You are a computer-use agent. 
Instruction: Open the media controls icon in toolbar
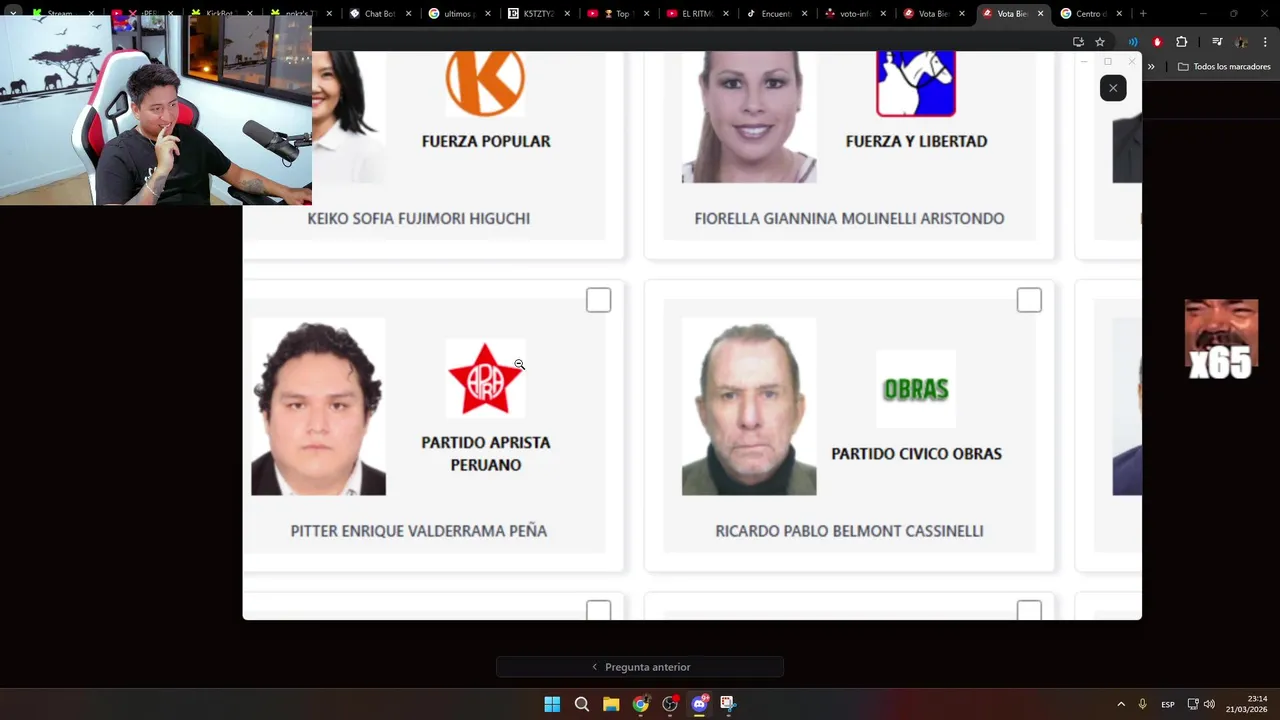coord(1217,42)
